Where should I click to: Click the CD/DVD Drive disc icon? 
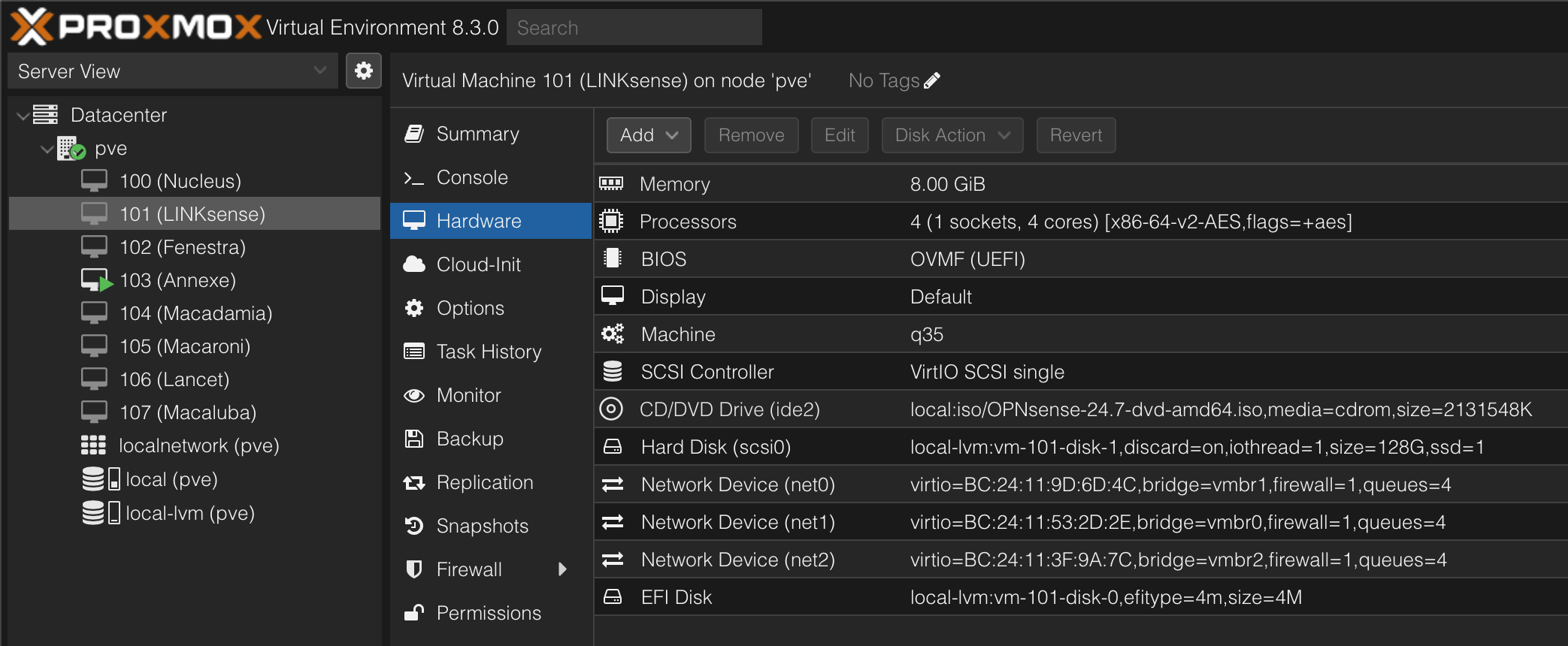point(611,409)
